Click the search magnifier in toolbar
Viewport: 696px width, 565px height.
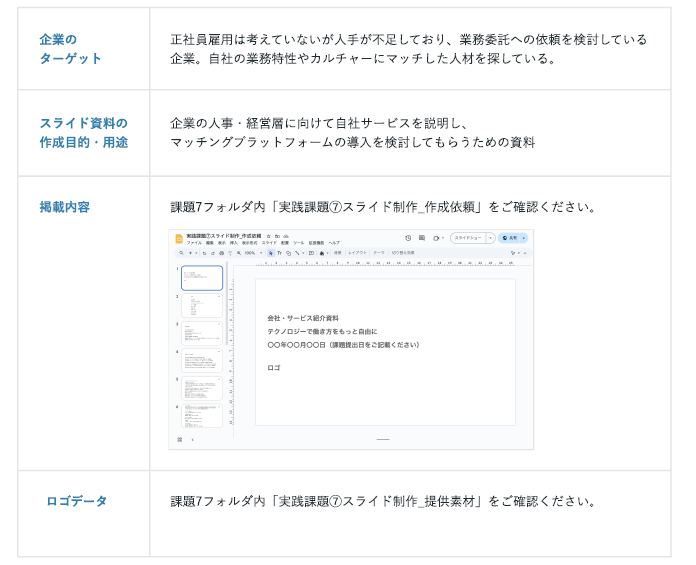point(179,253)
